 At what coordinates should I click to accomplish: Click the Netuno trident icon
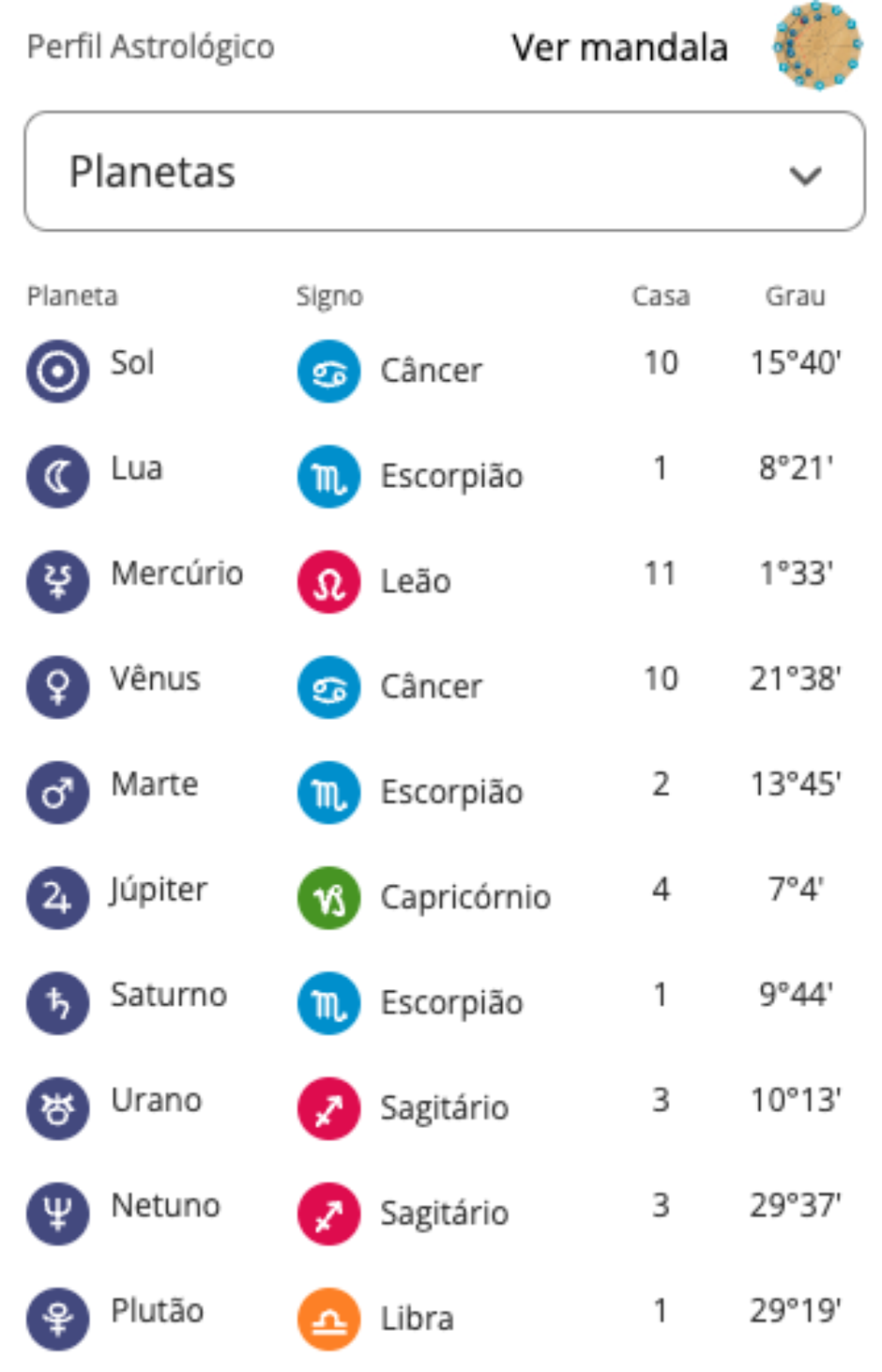[x=58, y=1213]
